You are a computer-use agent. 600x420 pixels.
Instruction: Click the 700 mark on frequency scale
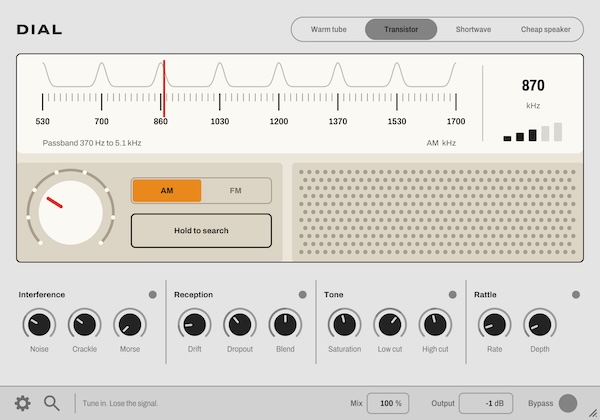tap(101, 122)
